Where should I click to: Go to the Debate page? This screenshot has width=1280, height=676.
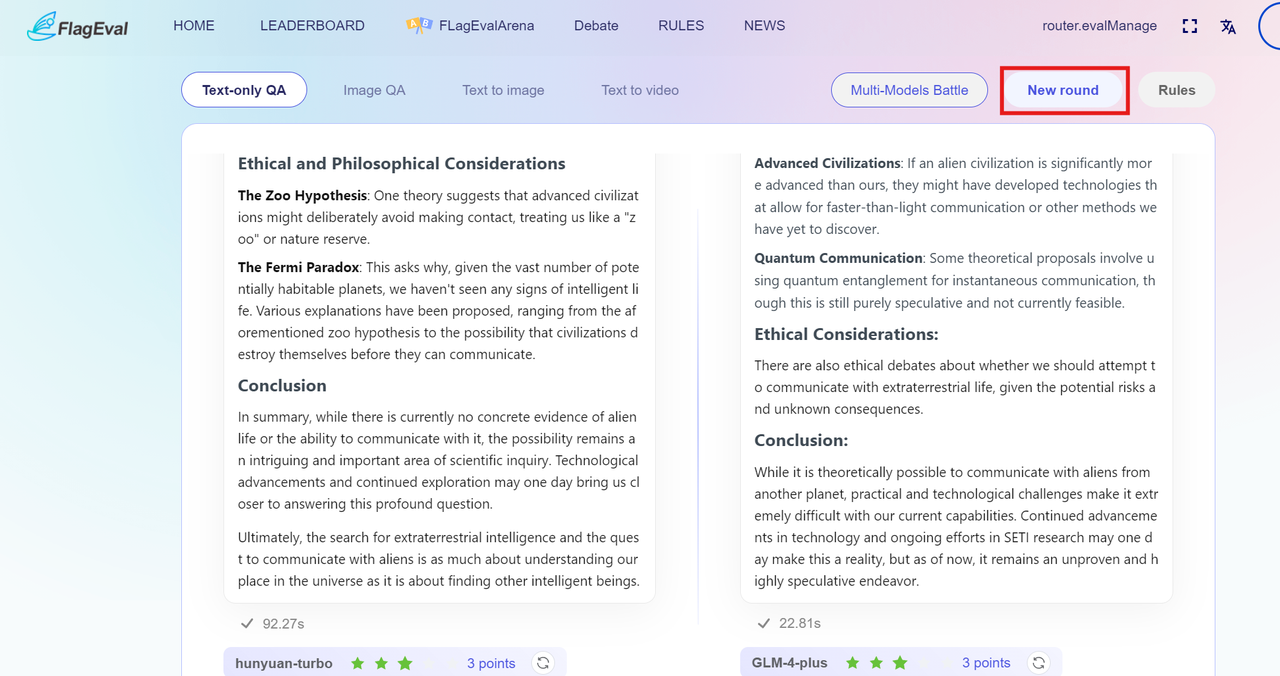[596, 26]
